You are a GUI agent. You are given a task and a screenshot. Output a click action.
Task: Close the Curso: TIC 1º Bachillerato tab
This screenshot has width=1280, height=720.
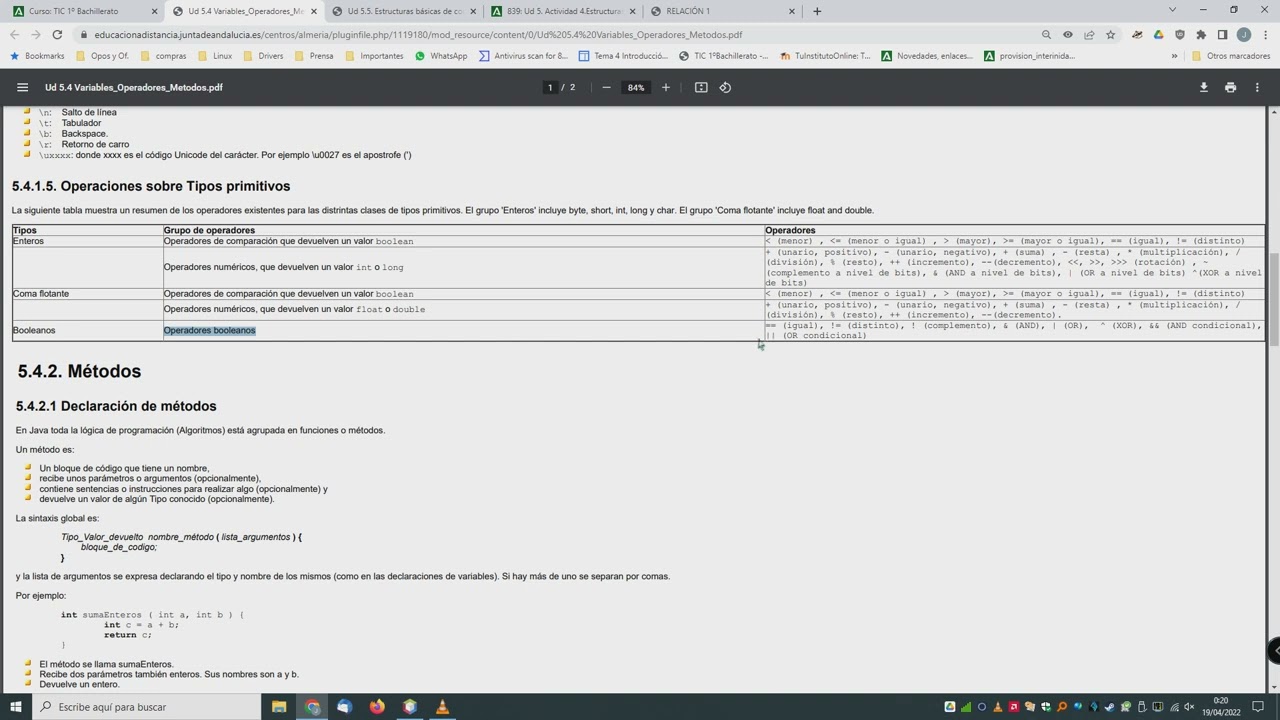click(x=154, y=11)
